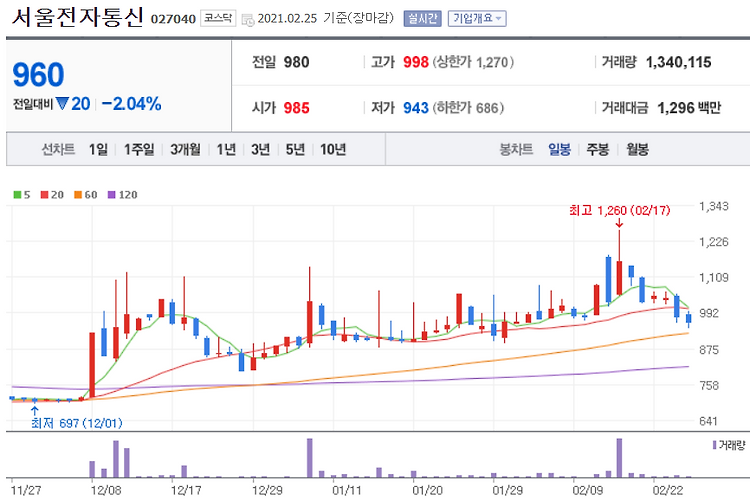This screenshot has height=500, width=750.
Task: Click the 실시간 real-time button
Action: click(x=422, y=19)
